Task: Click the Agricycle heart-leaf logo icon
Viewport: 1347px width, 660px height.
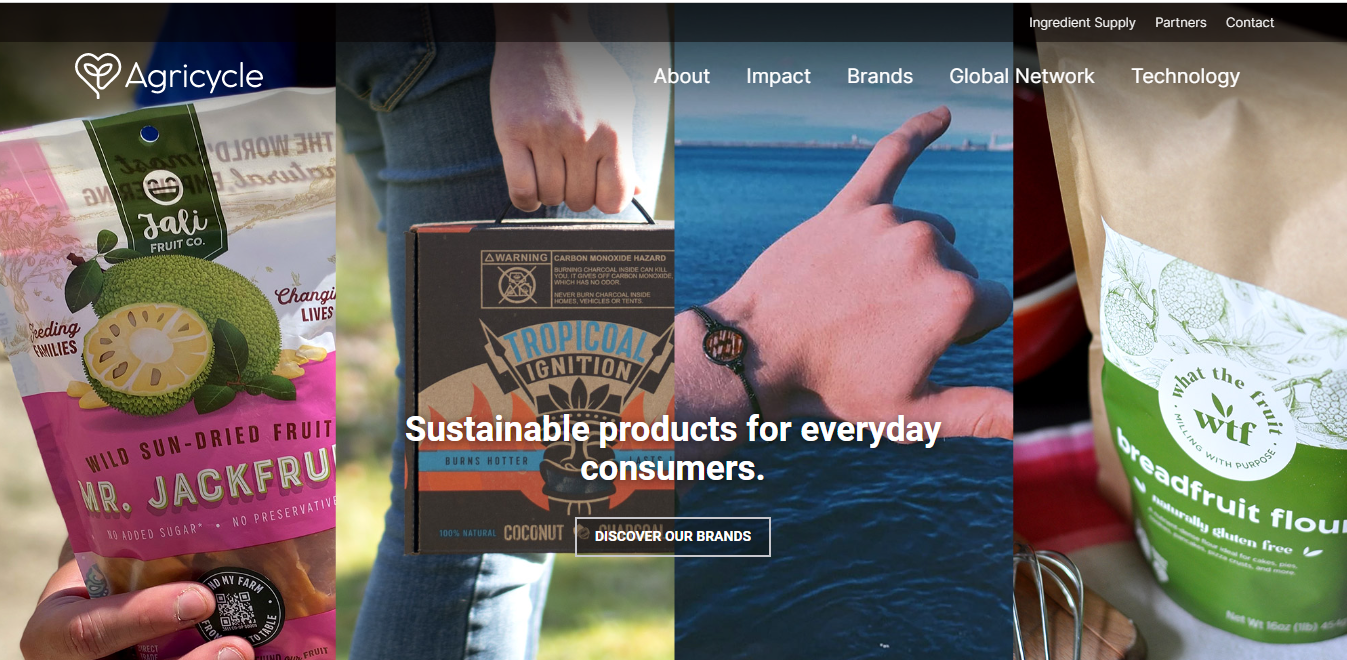Action: [97, 75]
